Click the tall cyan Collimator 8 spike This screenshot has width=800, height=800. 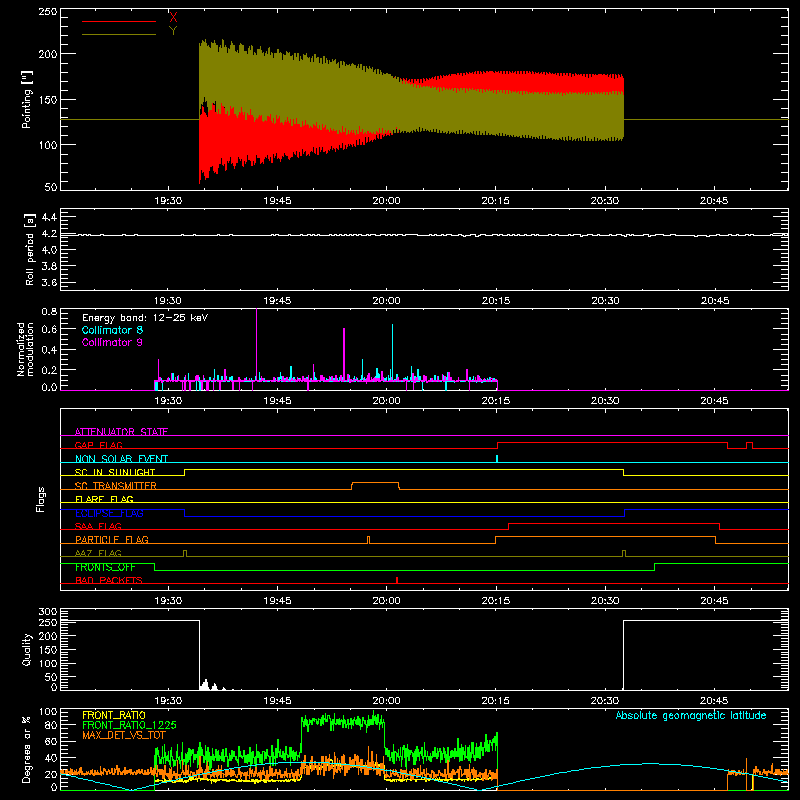392,351
